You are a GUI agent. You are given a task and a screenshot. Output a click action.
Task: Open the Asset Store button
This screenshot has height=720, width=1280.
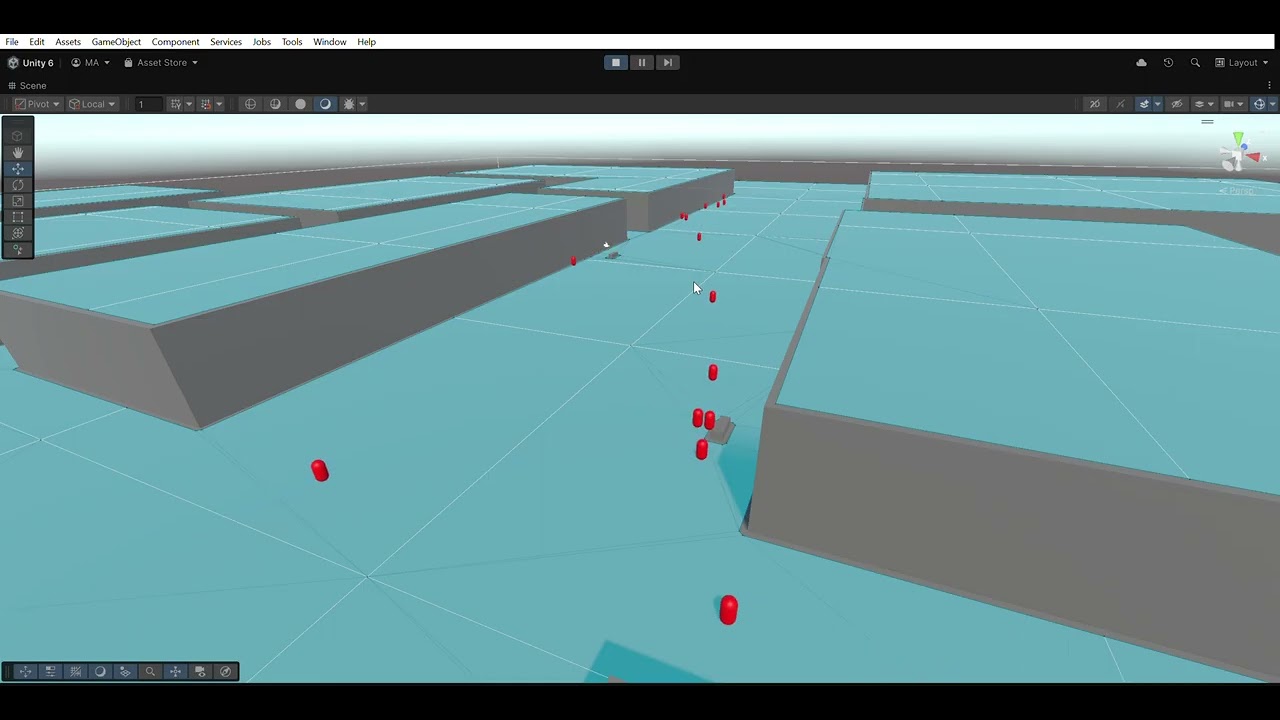161,63
